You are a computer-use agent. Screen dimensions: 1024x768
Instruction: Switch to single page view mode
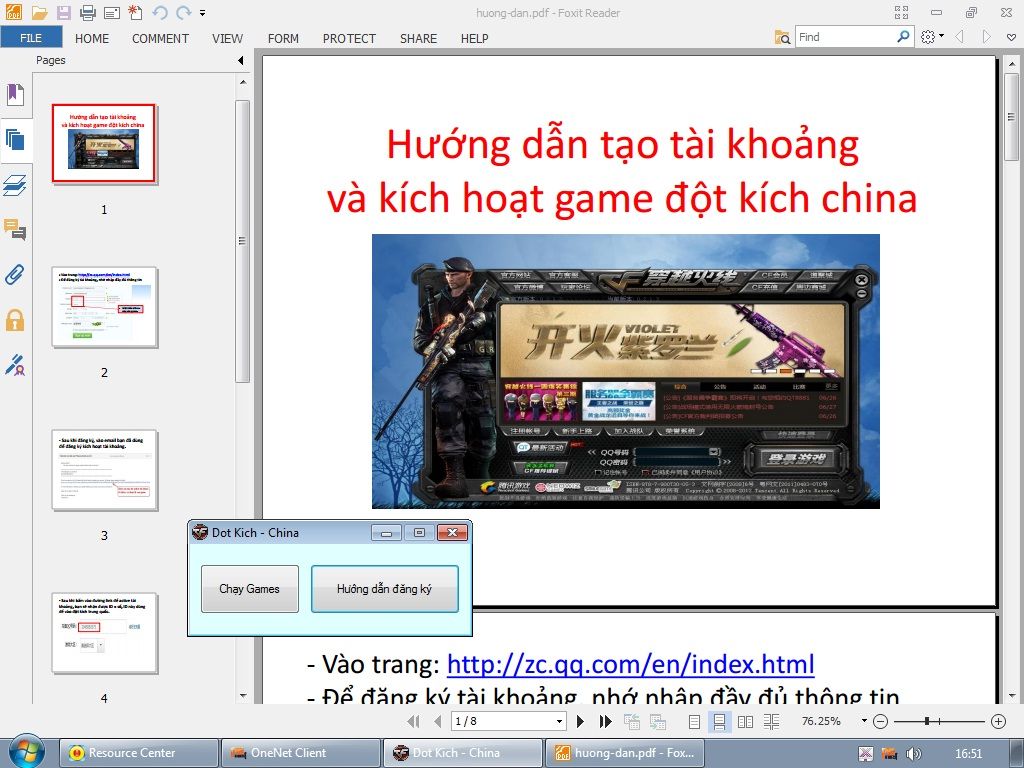pos(695,721)
